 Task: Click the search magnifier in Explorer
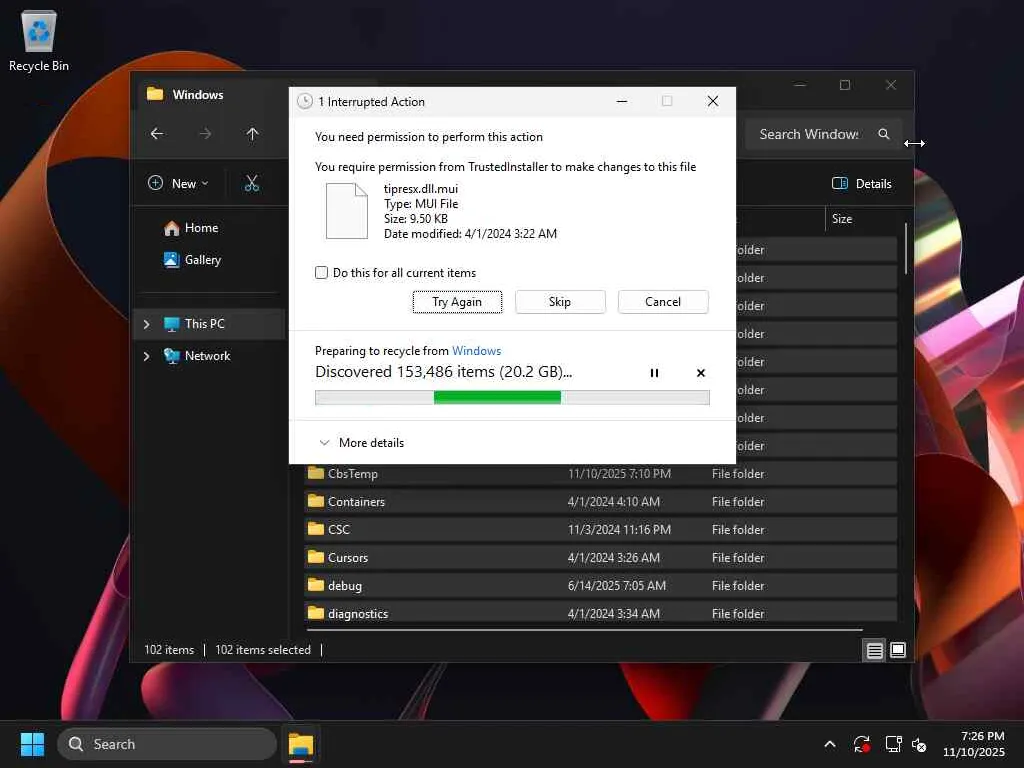[884, 134]
